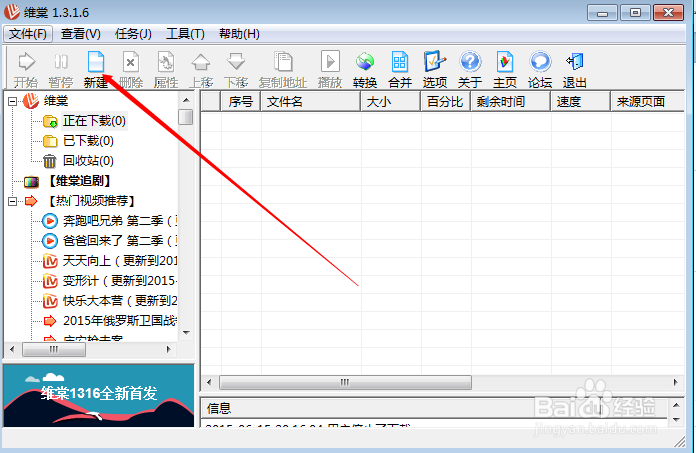Image resolution: width=696 pixels, height=453 pixels.
Task: Click download list scroll left arrow
Action: (209, 382)
